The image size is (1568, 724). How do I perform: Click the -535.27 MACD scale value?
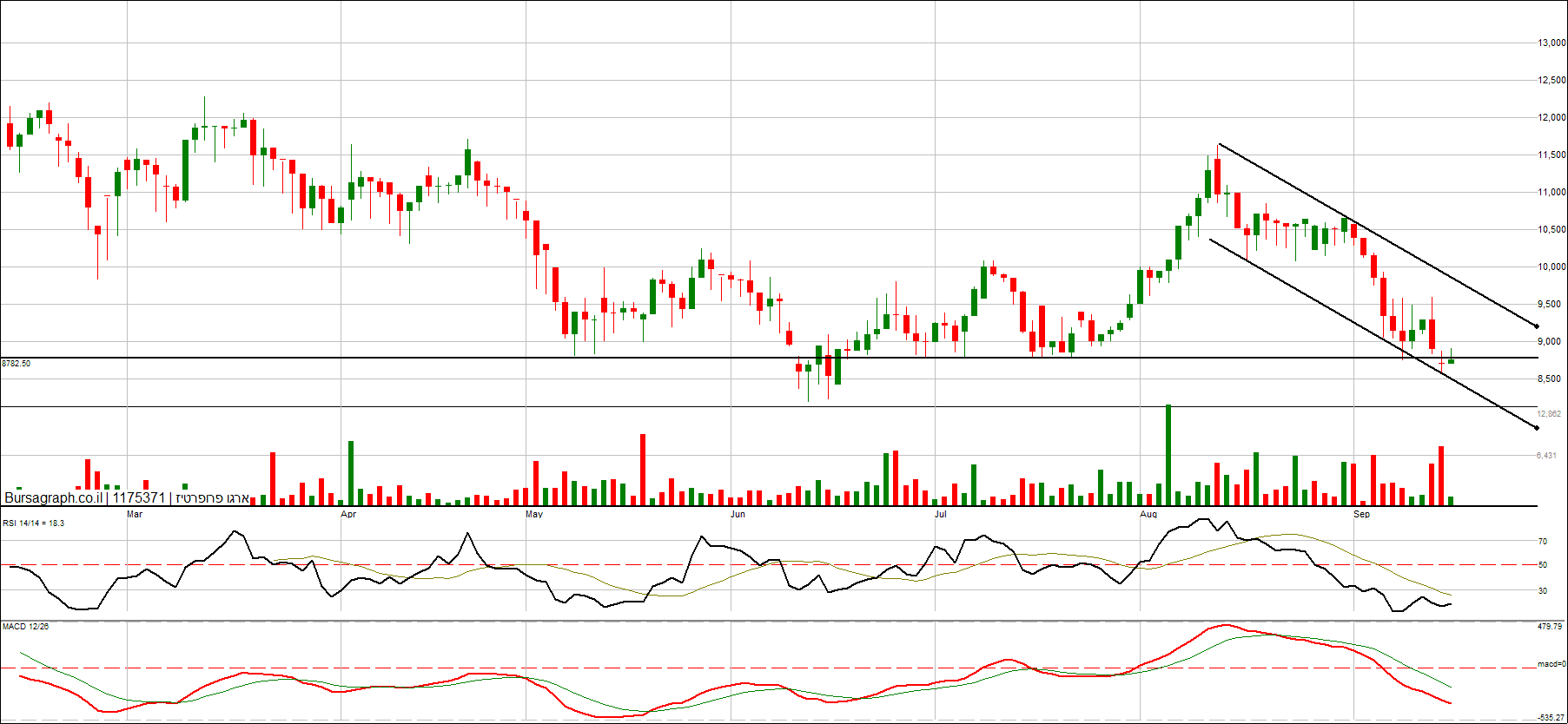pos(1550,718)
